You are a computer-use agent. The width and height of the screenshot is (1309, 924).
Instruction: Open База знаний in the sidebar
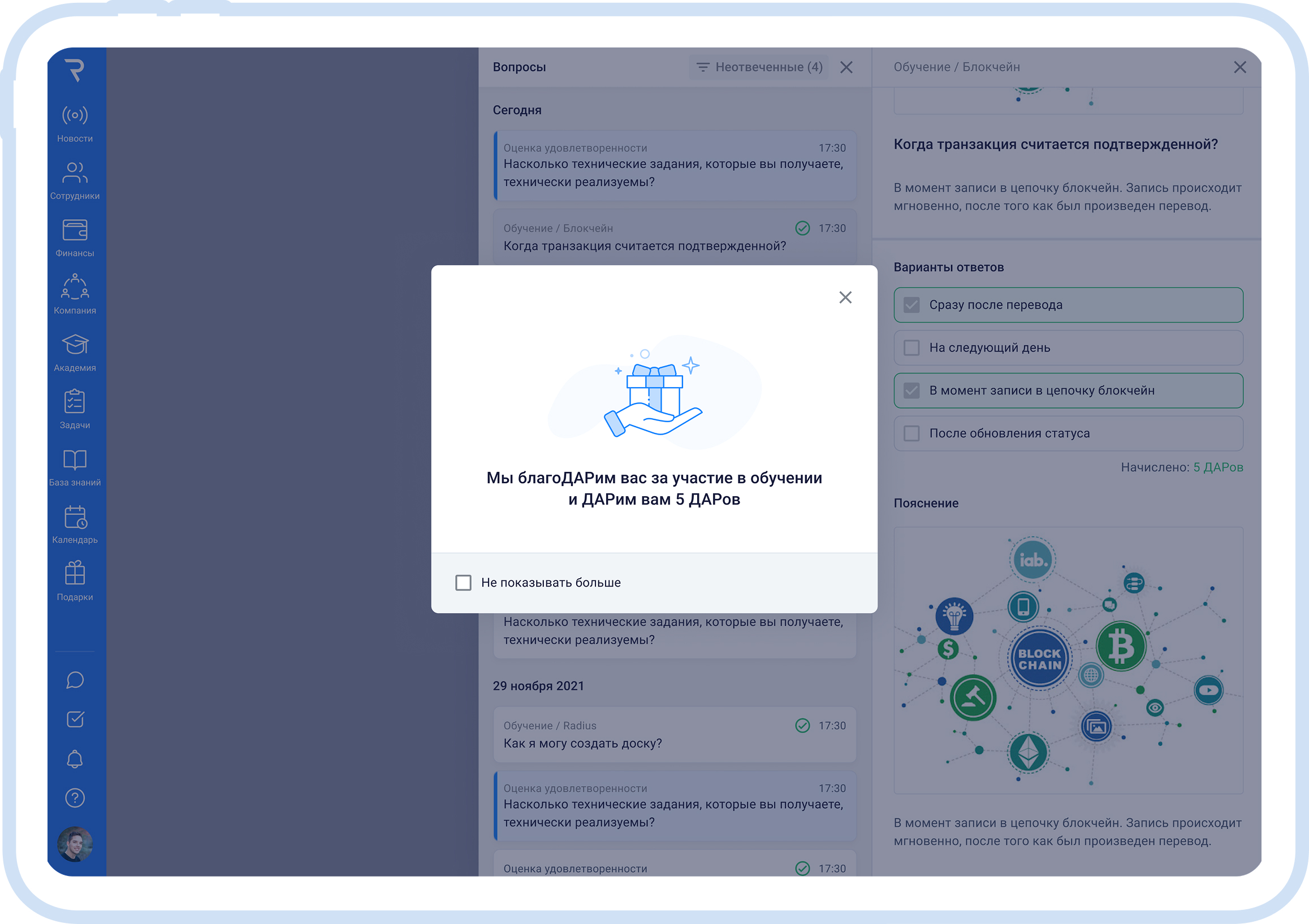(x=75, y=468)
